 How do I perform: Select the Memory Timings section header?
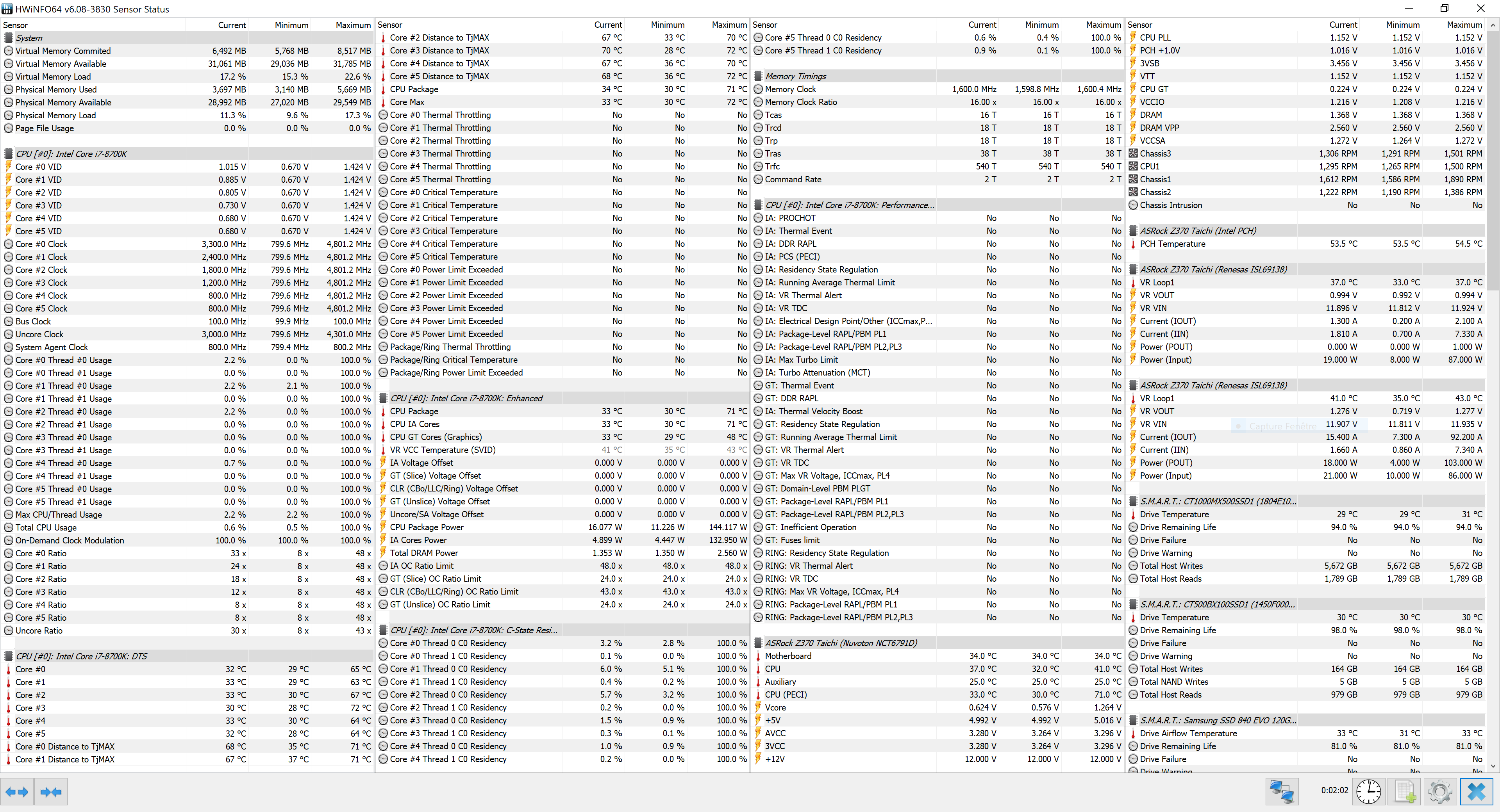(x=795, y=76)
